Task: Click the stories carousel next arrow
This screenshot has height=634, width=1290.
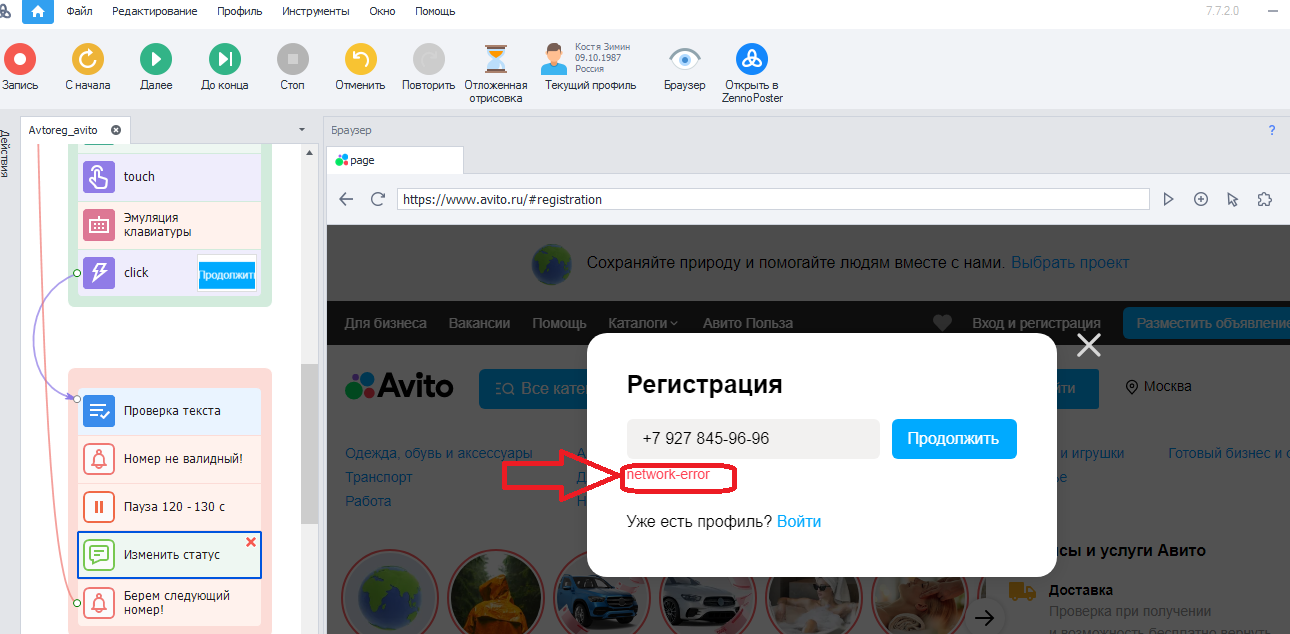Action: click(987, 617)
